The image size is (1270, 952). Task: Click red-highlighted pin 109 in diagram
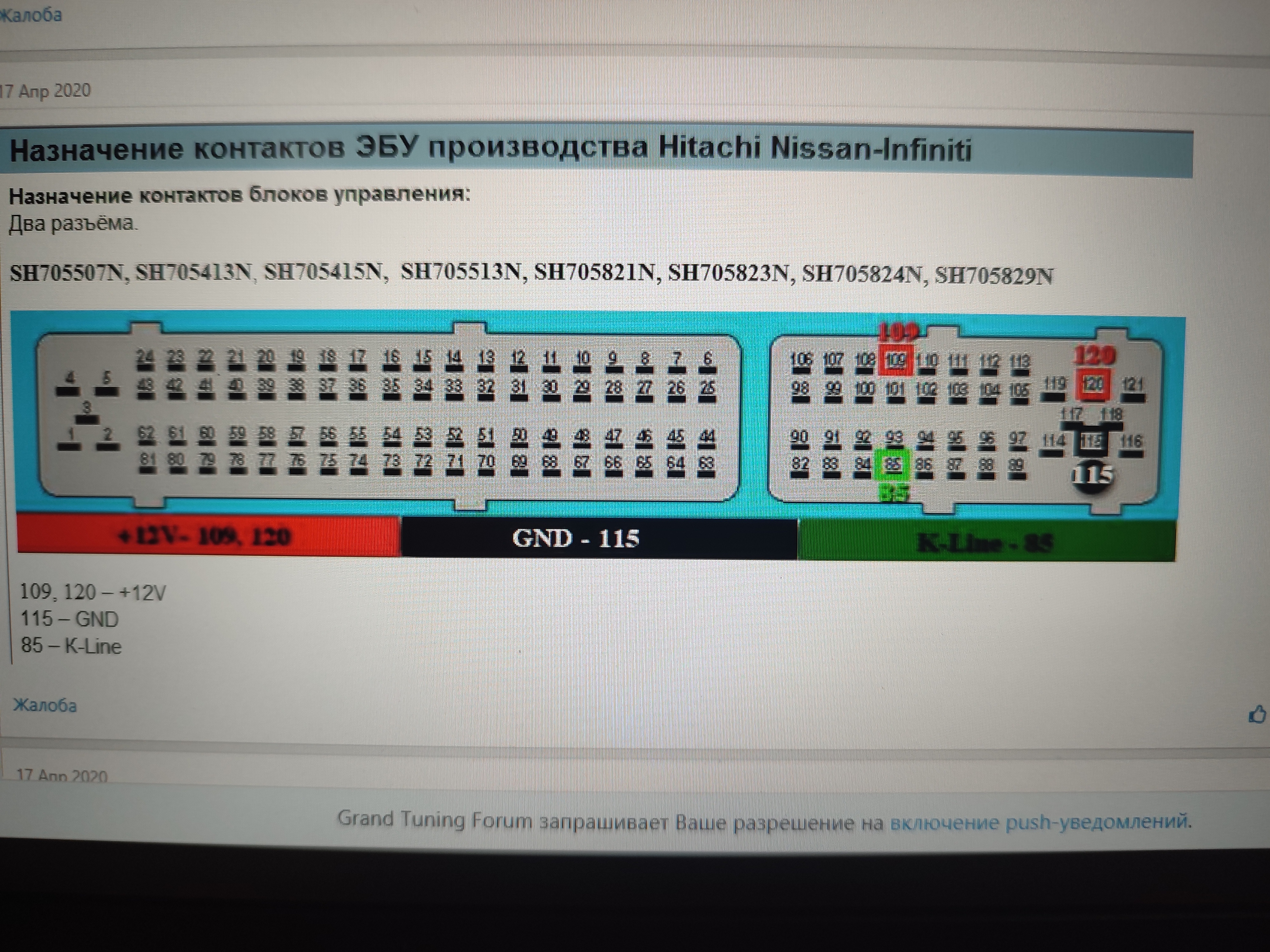coord(896,361)
